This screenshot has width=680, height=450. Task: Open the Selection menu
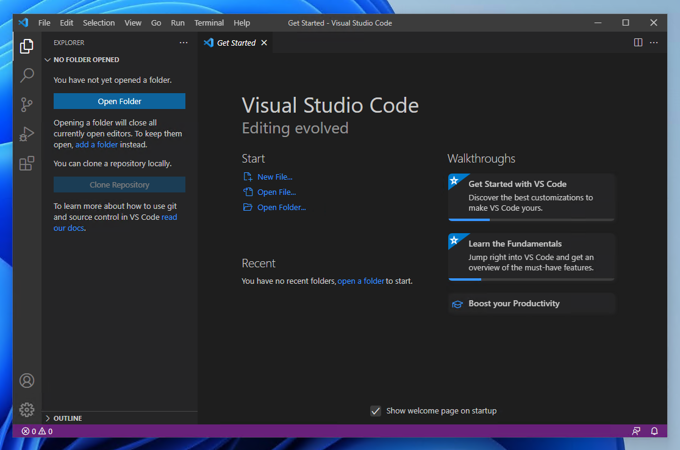point(98,23)
